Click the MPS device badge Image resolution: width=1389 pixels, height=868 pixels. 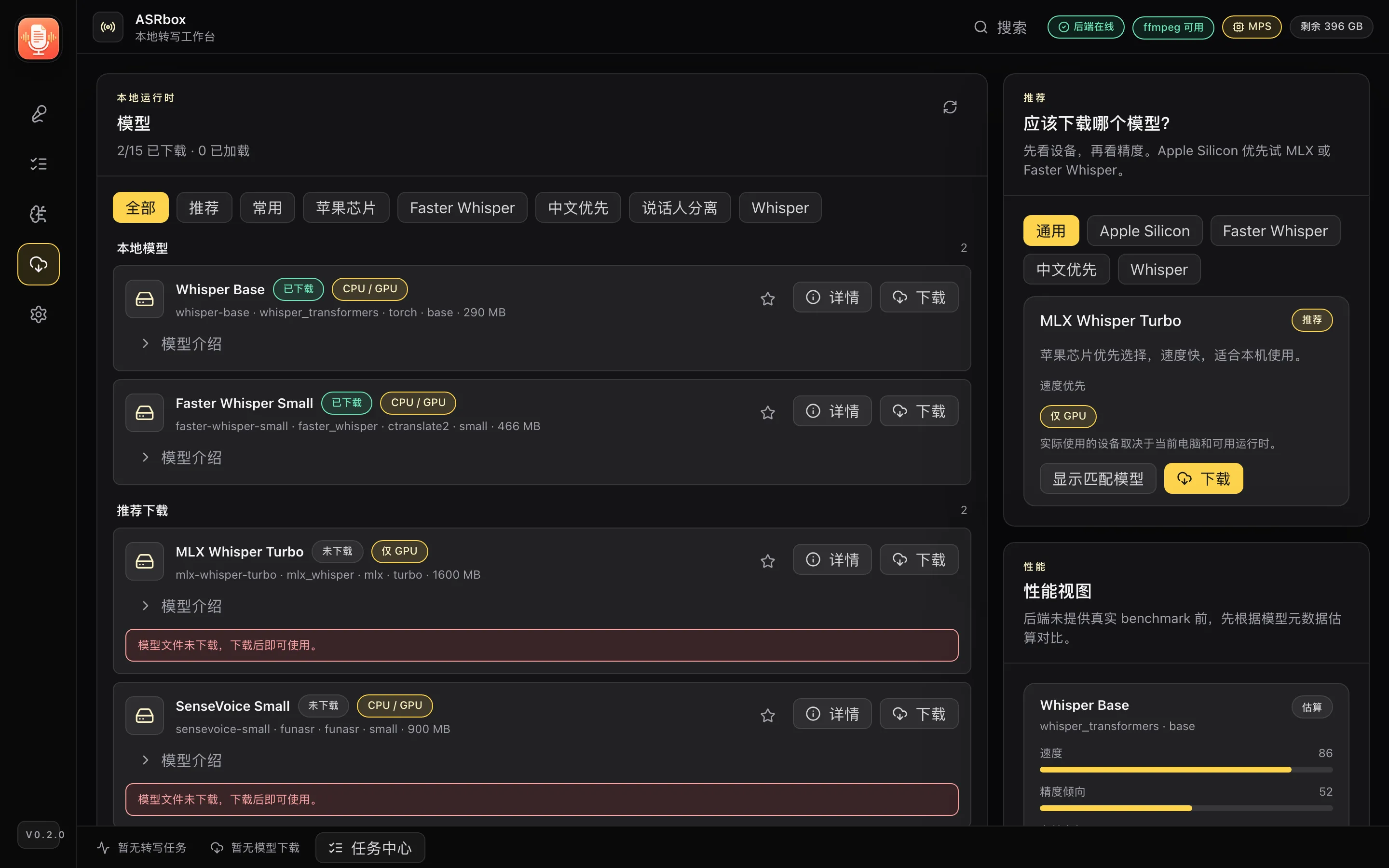pyautogui.click(x=1252, y=27)
